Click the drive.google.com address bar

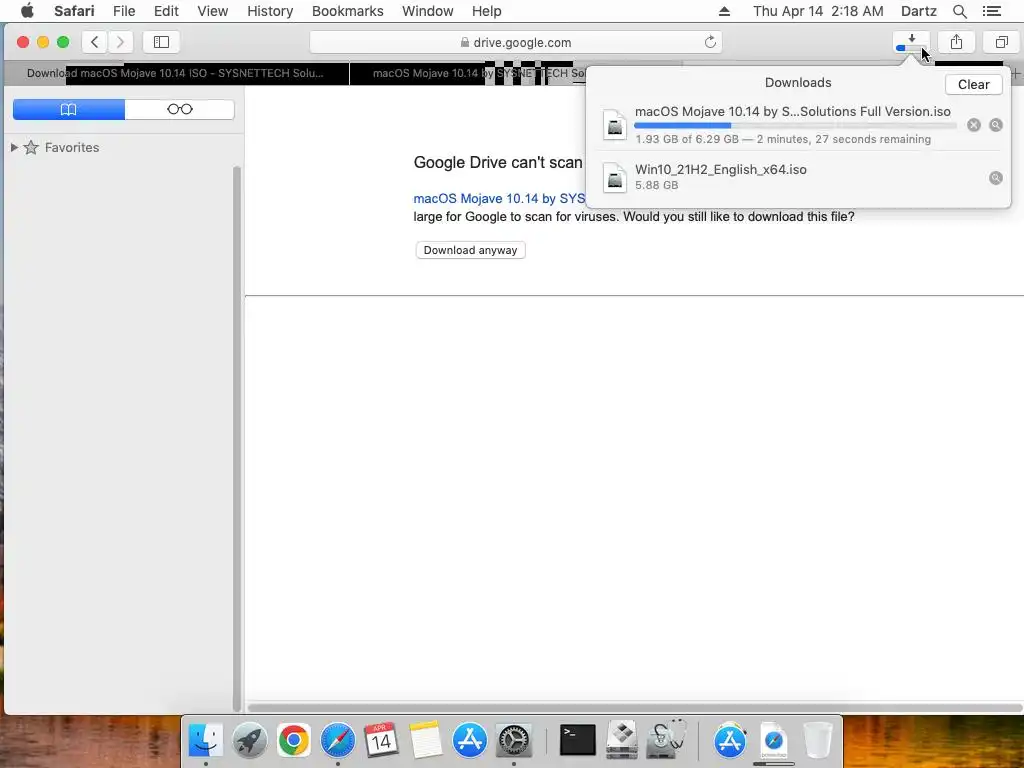click(x=515, y=42)
